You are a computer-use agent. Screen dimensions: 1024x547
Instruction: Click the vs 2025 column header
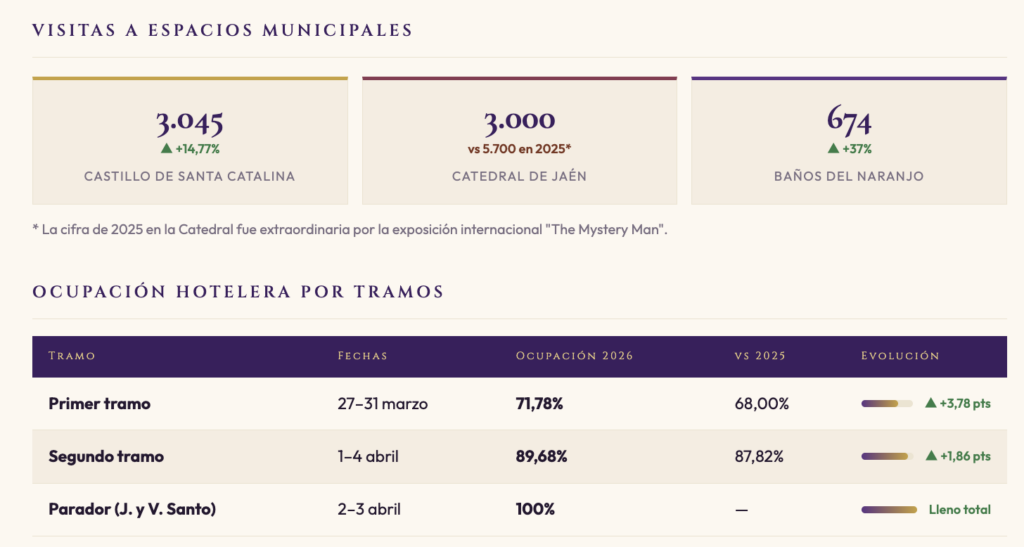pyautogui.click(x=758, y=356)
